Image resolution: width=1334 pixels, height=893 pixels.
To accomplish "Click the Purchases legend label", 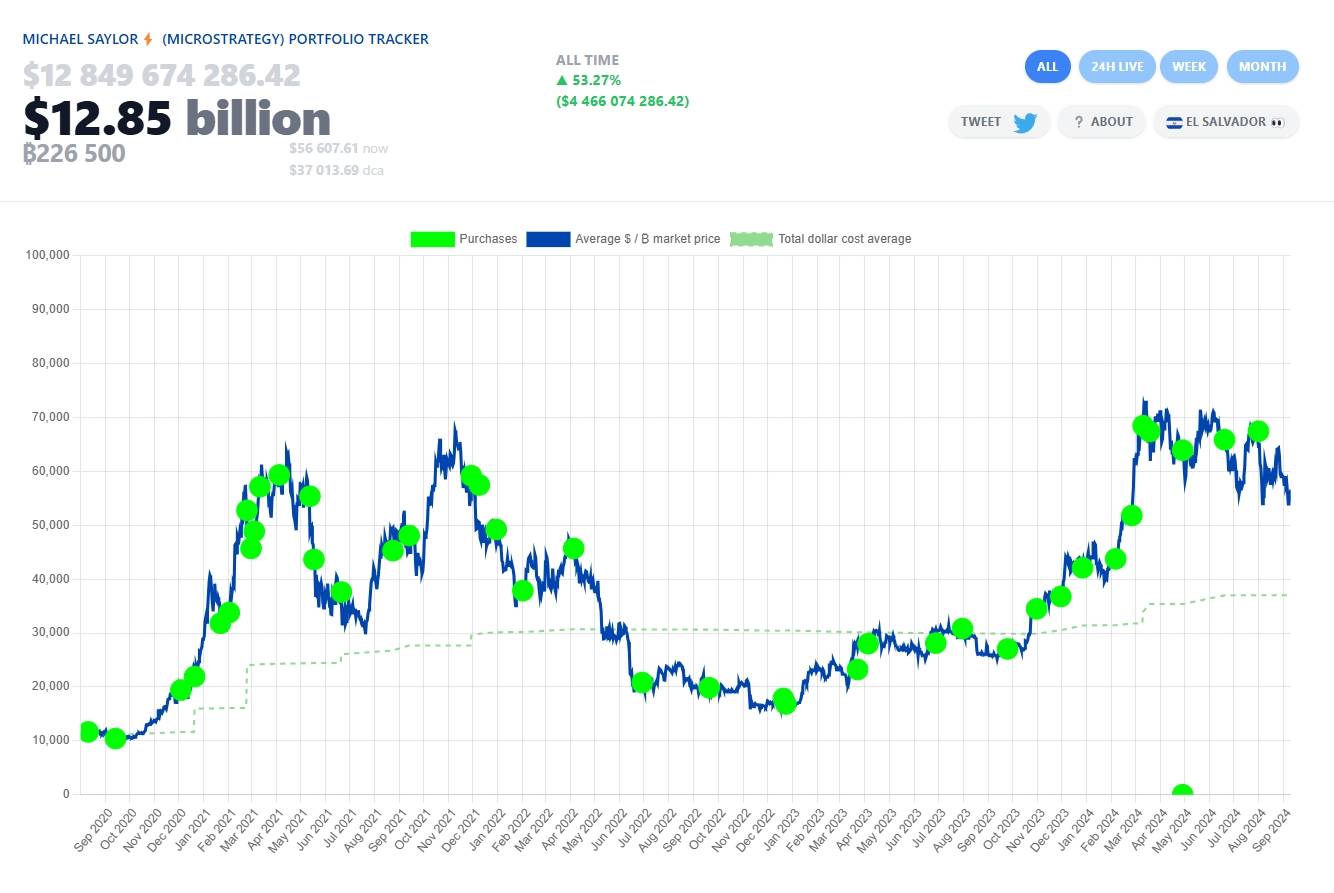I will [x=488, y=239].
